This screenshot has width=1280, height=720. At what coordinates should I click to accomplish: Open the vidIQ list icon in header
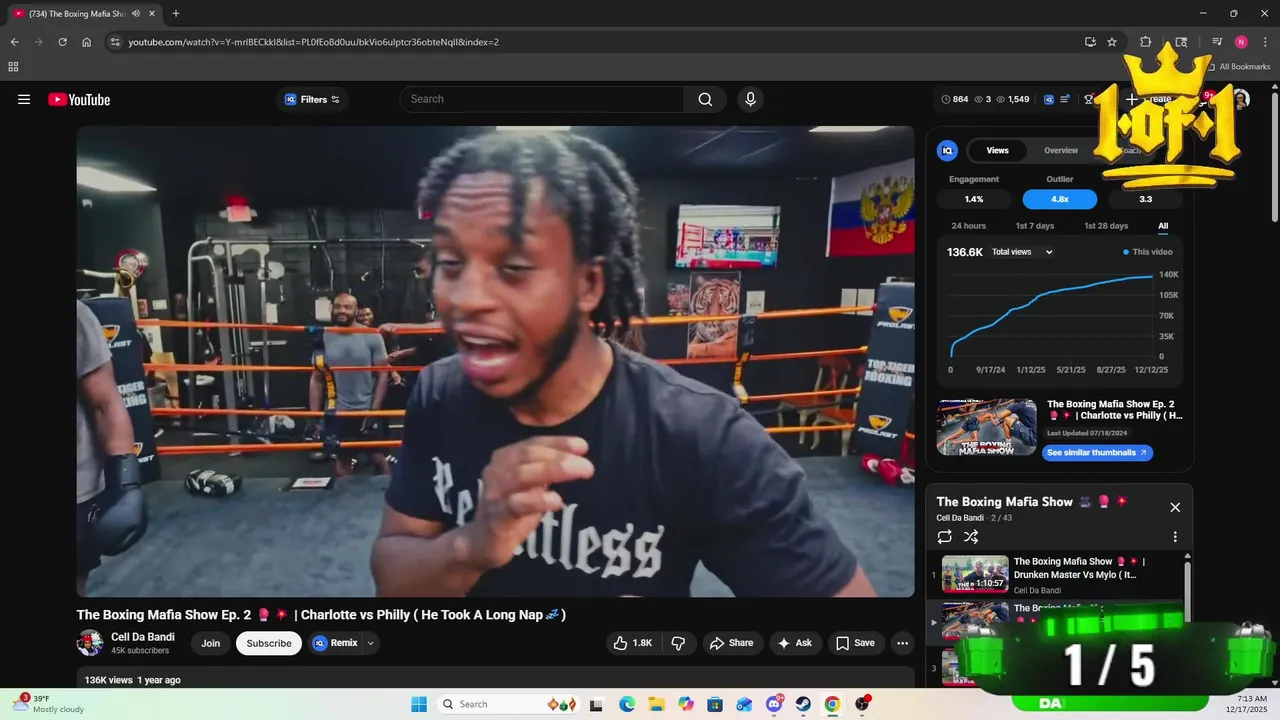pyautogui.click(x=1065, y=99)
